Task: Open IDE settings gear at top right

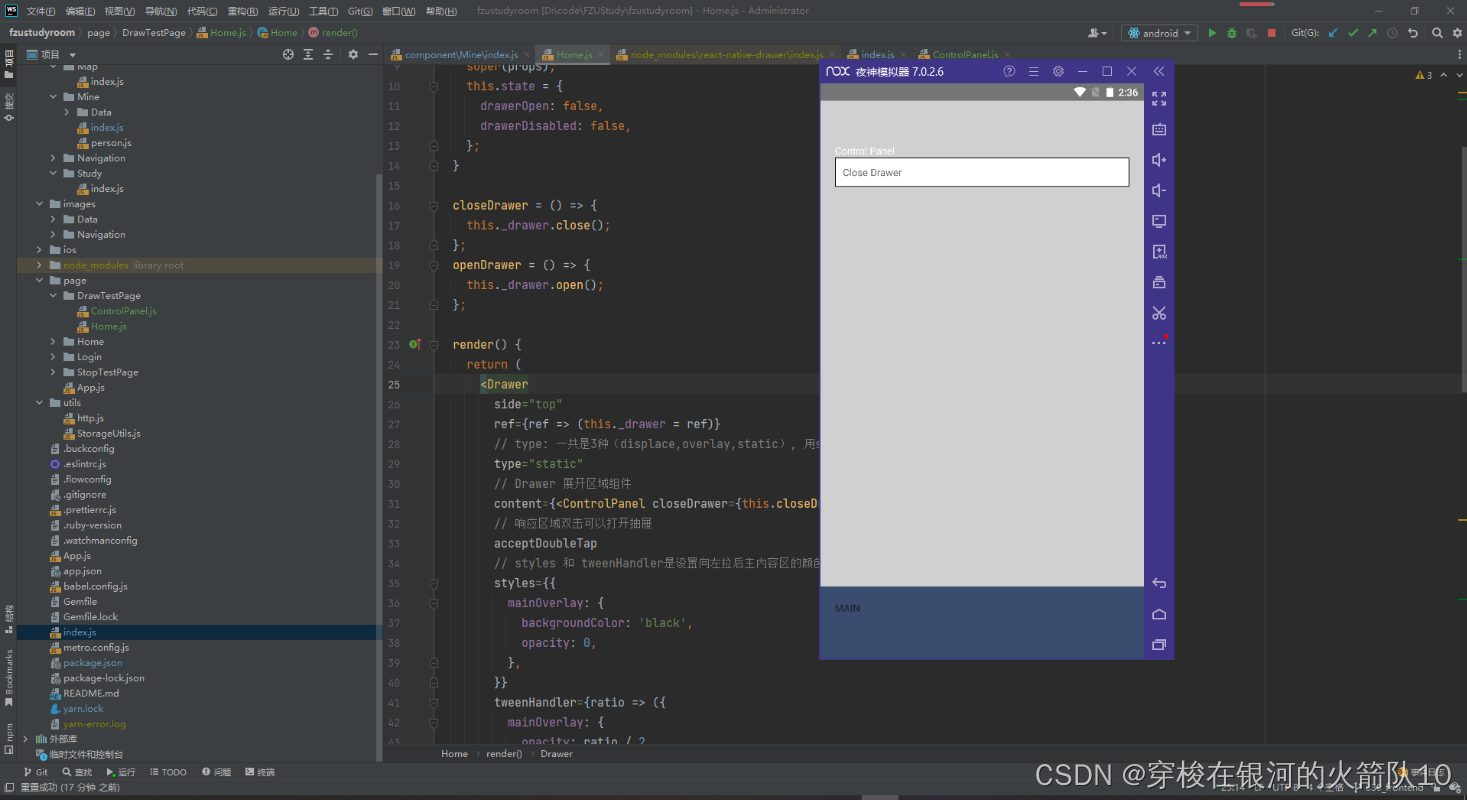Action: pyautogui.click(x=1456, y=33)
